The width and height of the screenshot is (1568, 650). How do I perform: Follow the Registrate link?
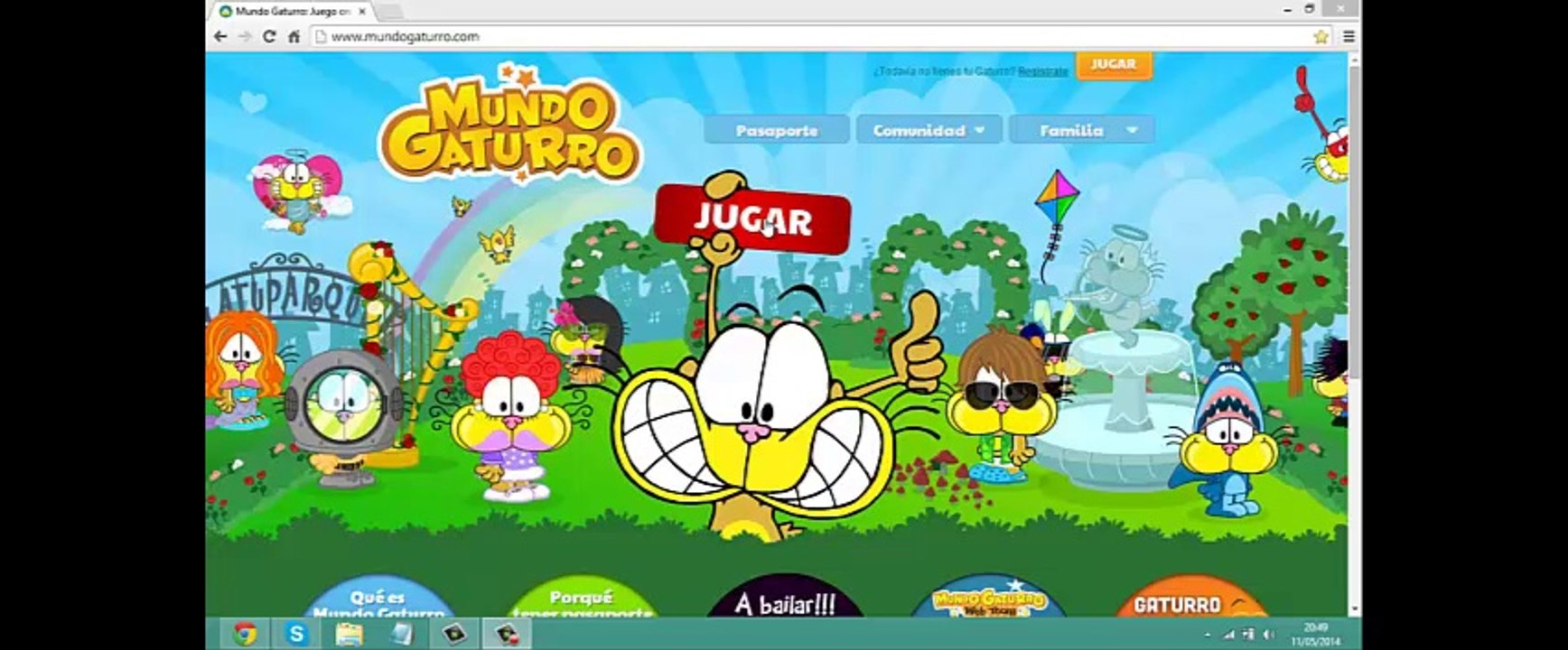click(x=1043, y=70)
